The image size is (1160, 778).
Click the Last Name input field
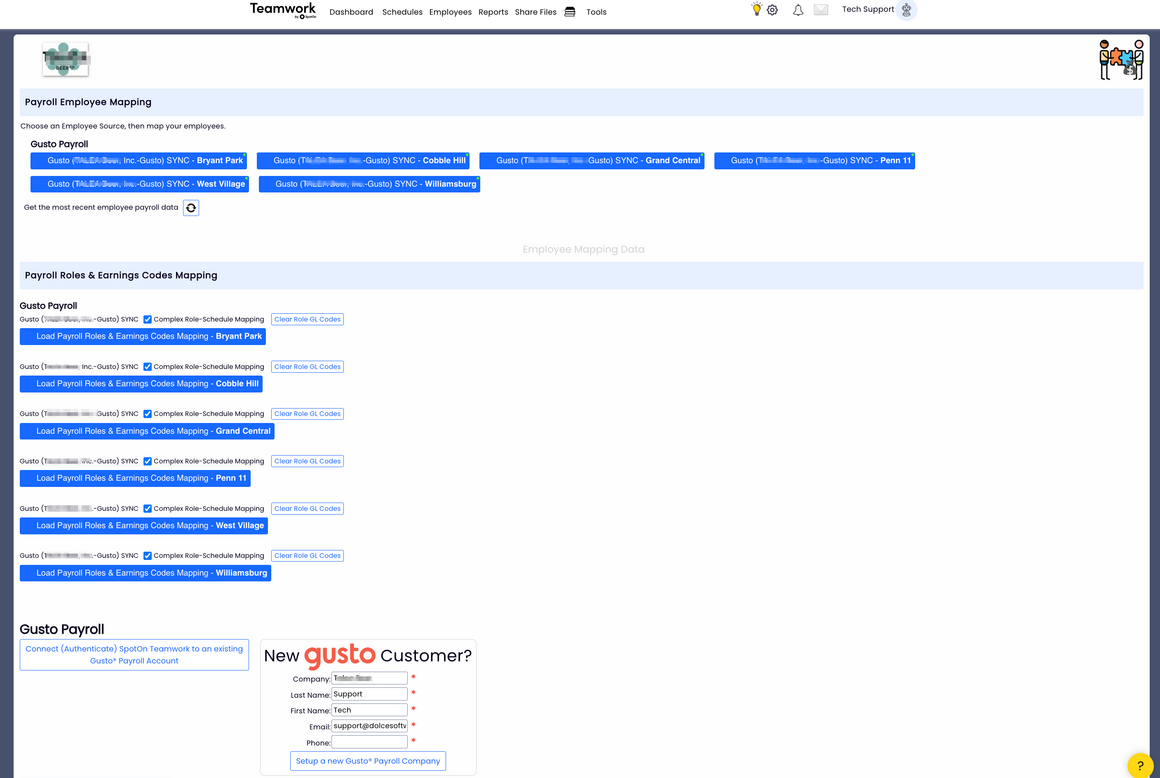[369, 694]
